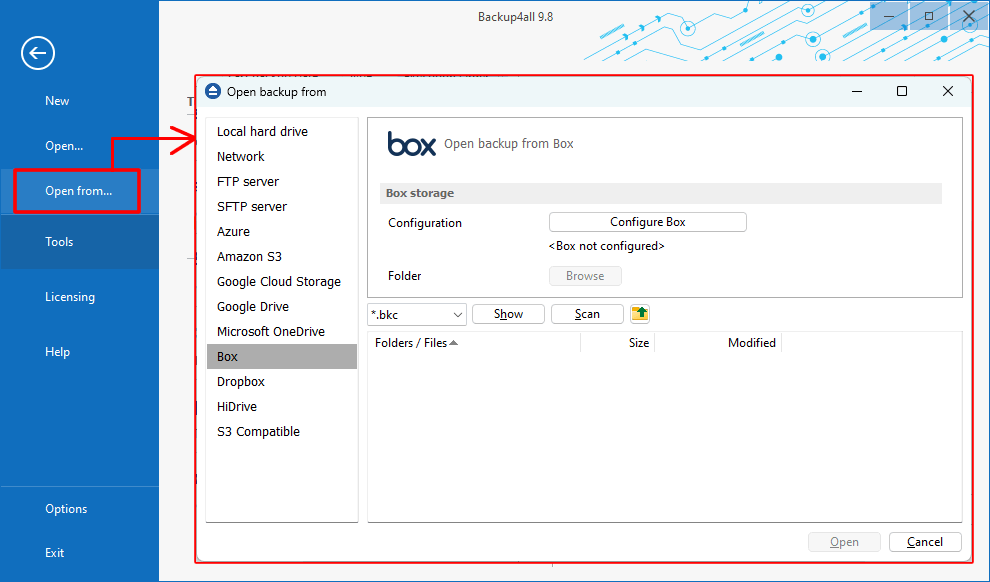This screenshot has width=990, height=582.
Task: Select Google Drive in the storage list
Action: coord(252,306)
